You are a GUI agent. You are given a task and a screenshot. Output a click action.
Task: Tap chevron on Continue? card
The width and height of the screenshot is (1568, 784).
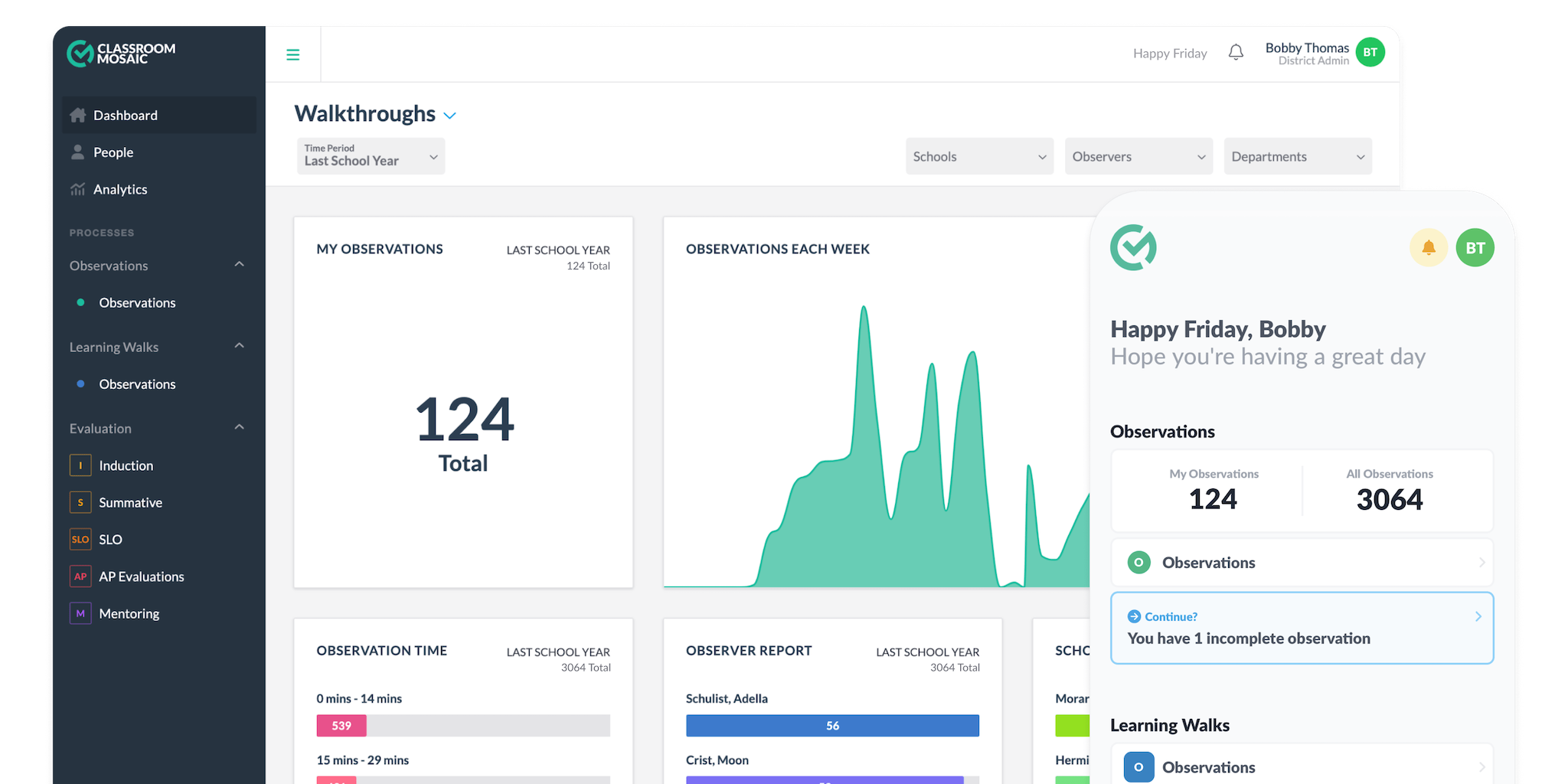pyautogui.click(x=1478, y=616)
